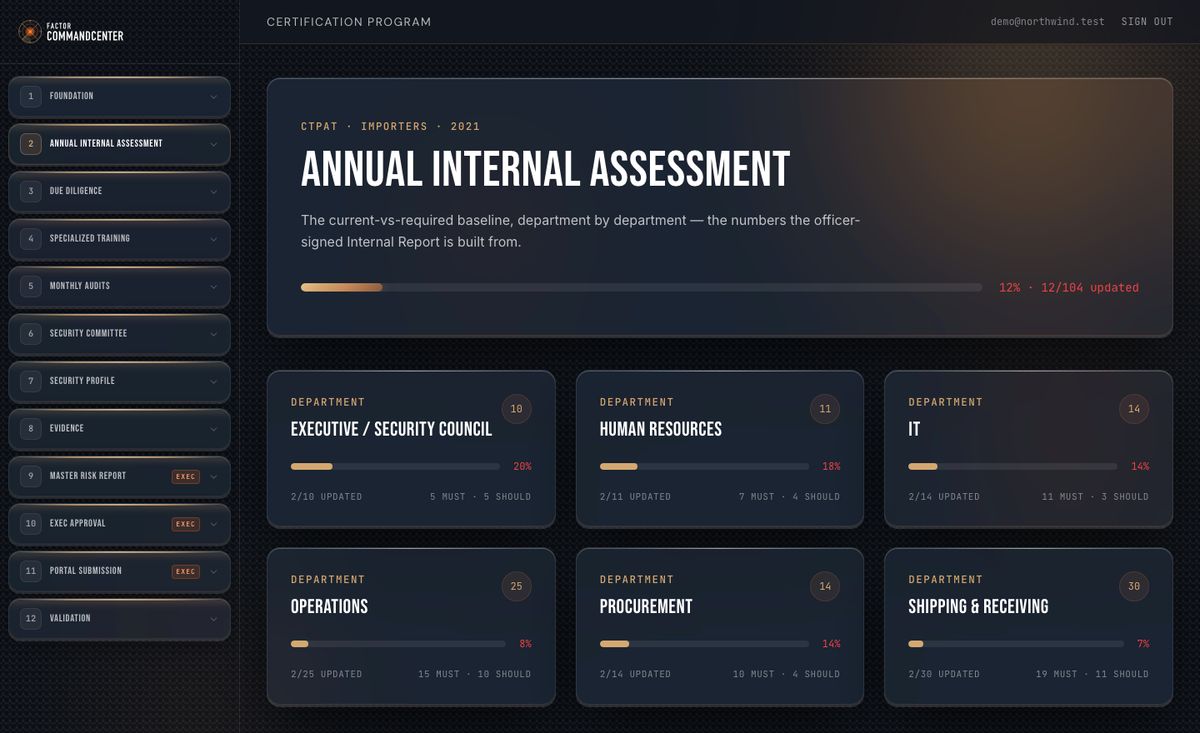
Task: Click '19 MUST · 11 SHOULD' text
Action: 1092,674
